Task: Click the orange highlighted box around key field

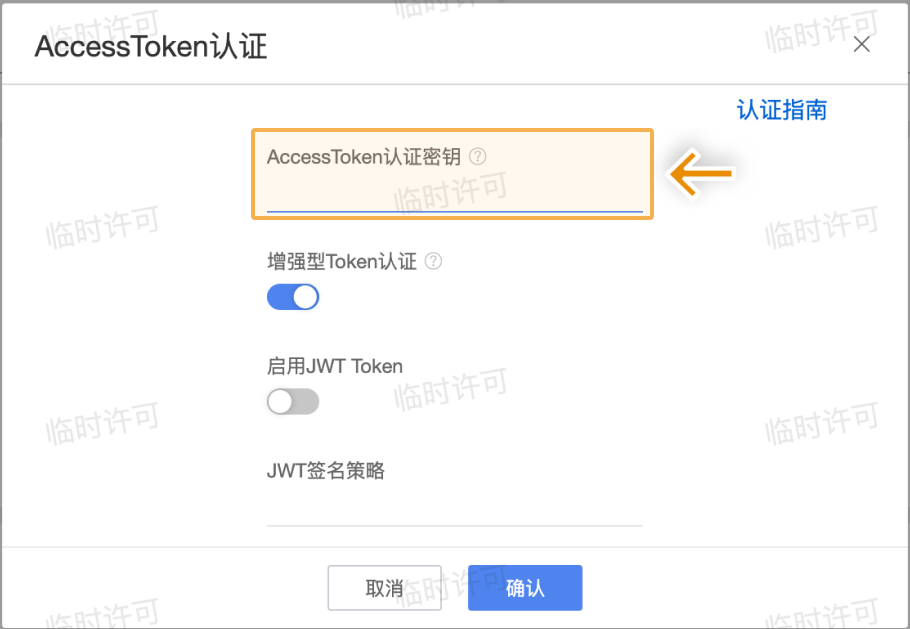Action: click(x=453, y=174)
